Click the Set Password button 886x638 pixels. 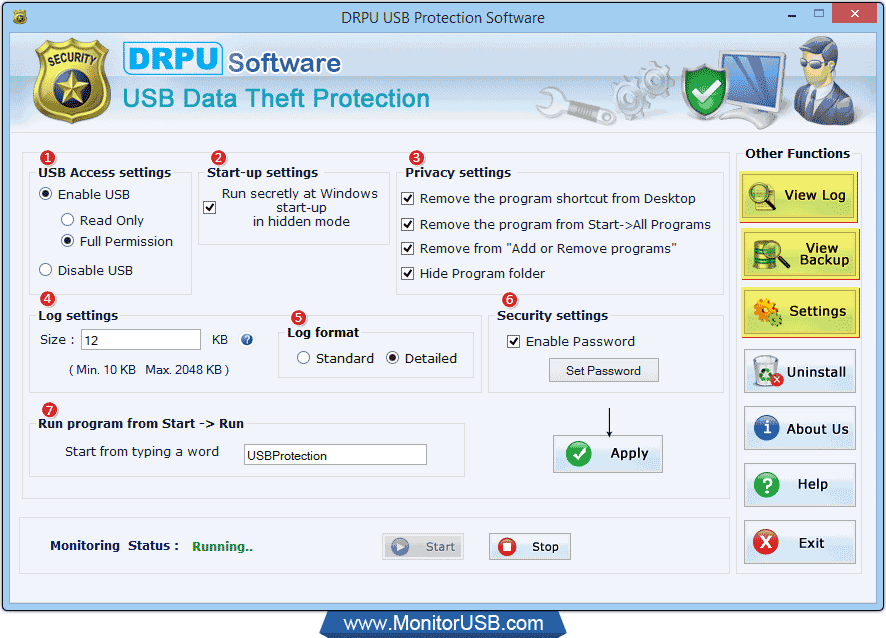point(603,370)
